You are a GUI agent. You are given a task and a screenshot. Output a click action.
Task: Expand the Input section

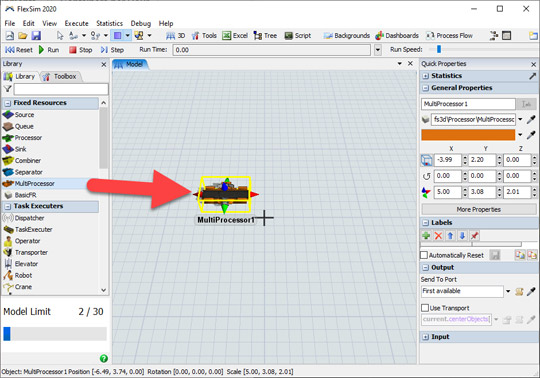(426, 337)
